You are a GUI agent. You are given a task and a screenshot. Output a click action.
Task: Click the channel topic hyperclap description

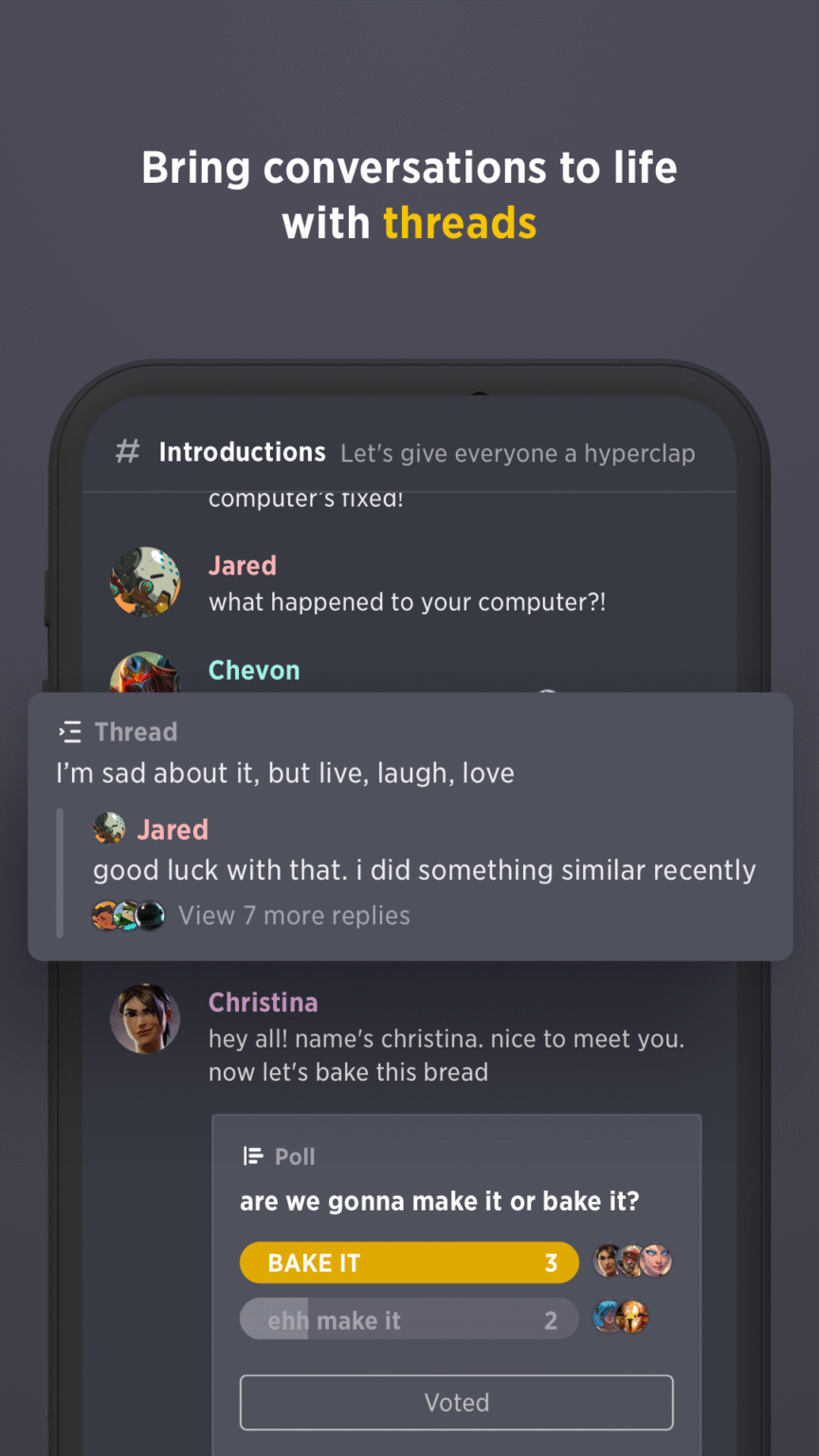518,454
